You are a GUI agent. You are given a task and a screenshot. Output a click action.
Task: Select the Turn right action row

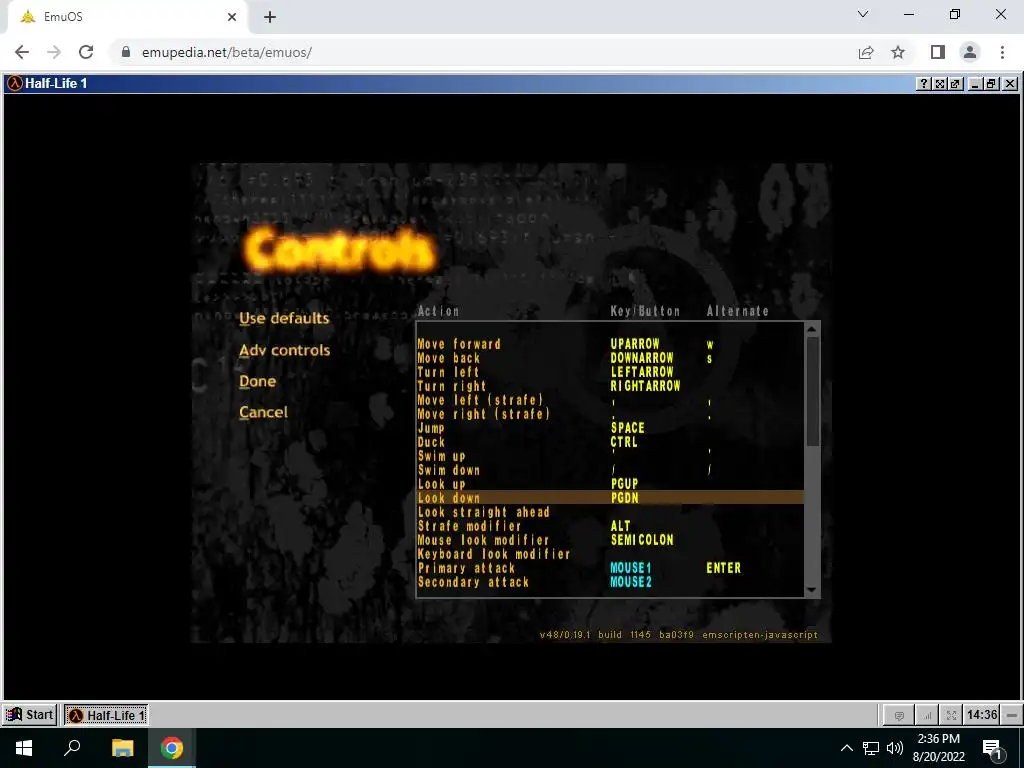click(x=610, y=386)
